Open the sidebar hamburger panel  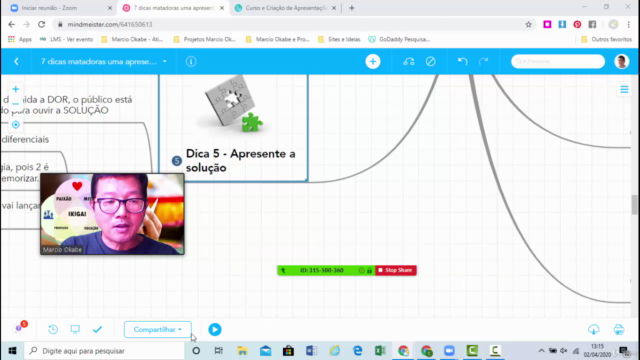624,89
